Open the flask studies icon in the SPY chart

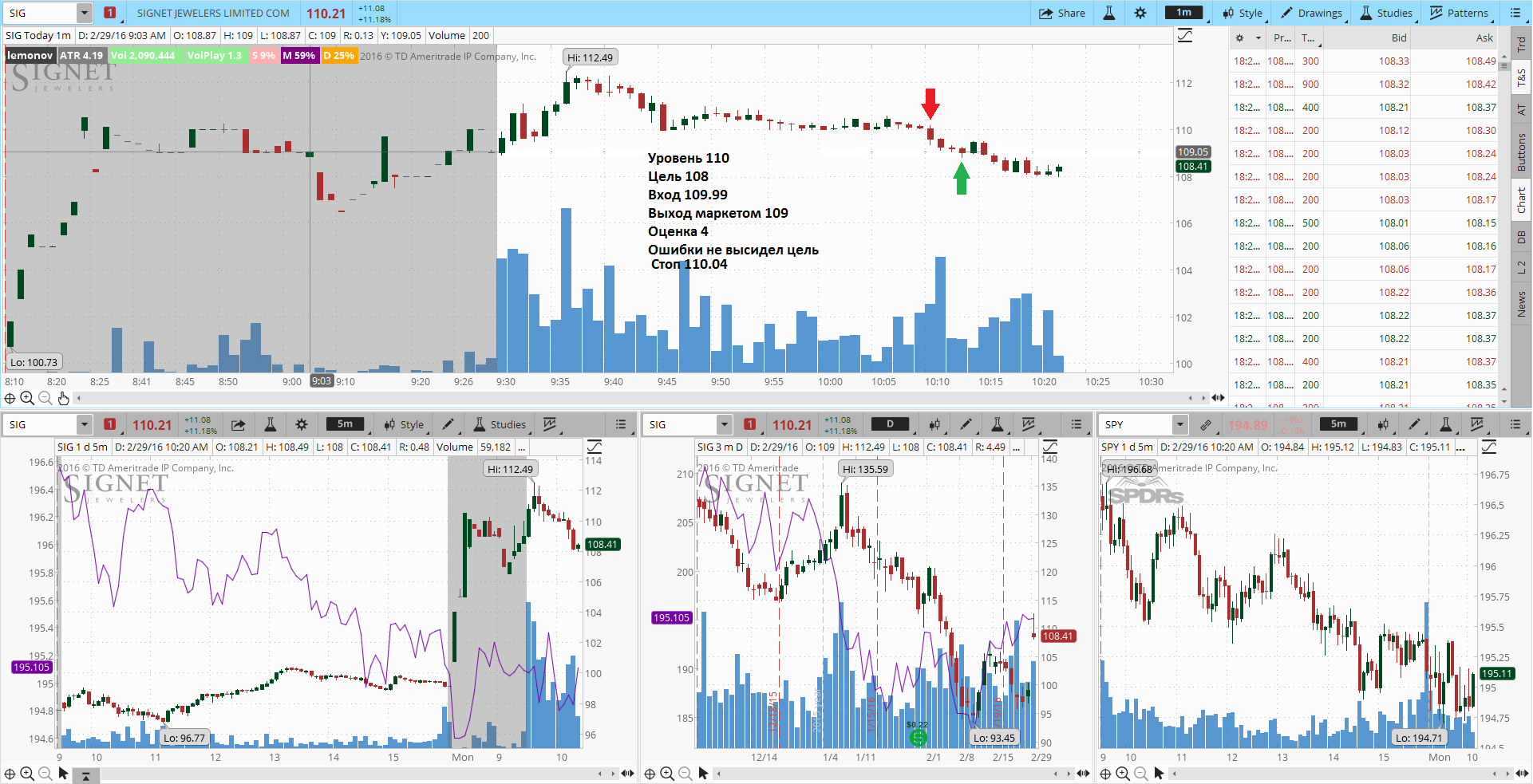point(1445,424)
